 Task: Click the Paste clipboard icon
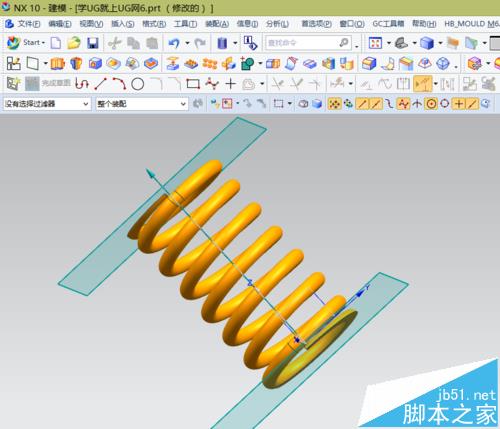[x=152, y=43]
